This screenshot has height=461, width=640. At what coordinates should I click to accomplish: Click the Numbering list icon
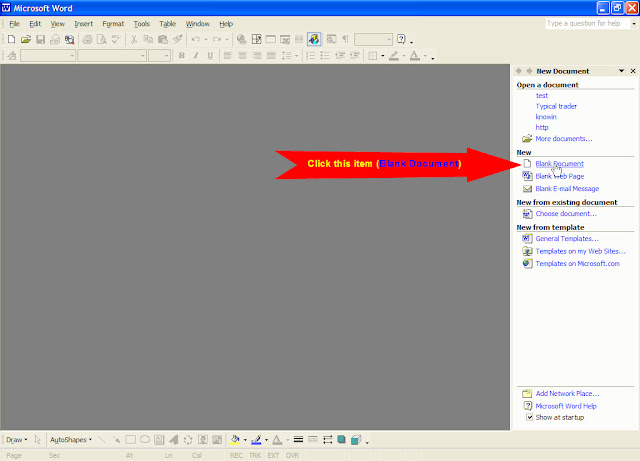(x=311, y=56)
